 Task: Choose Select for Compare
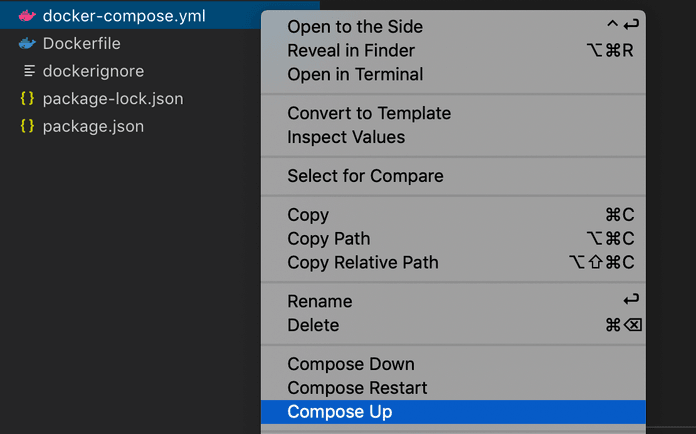(365, 176)
